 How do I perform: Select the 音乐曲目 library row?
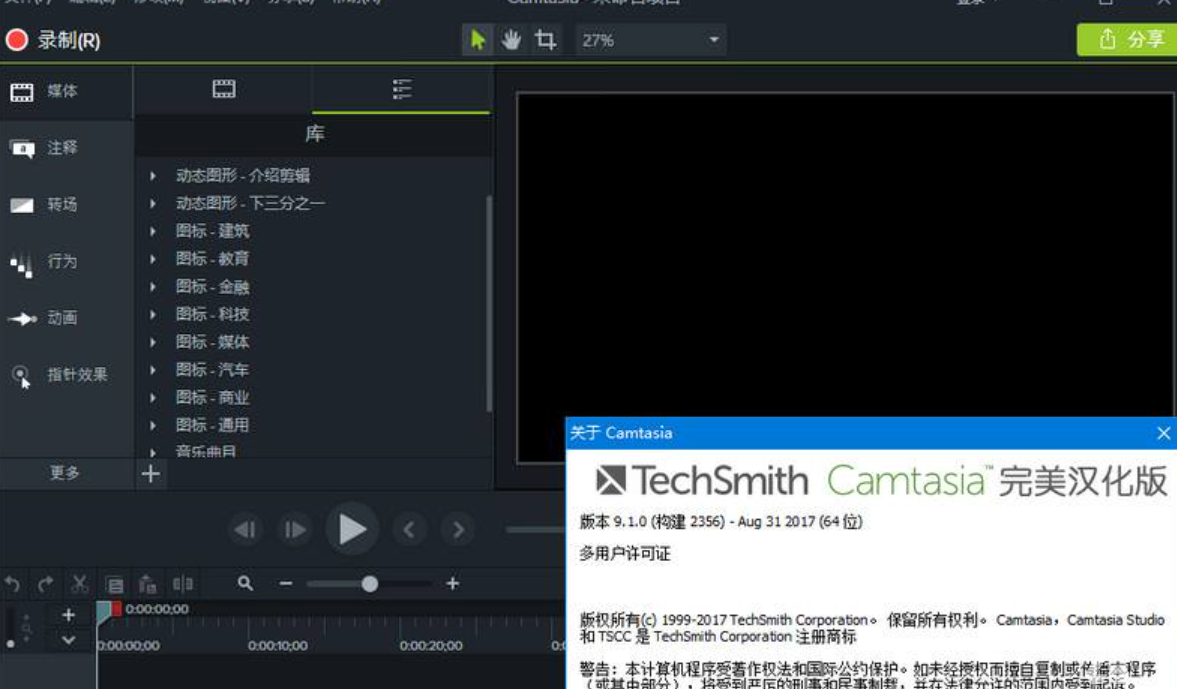click(312, 450)
